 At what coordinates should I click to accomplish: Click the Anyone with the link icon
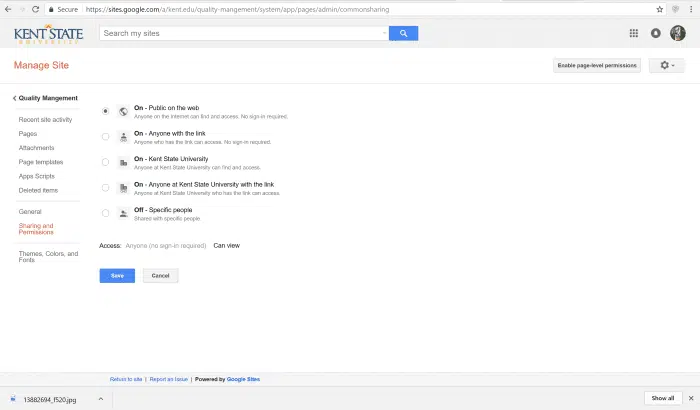coord(124,137)
